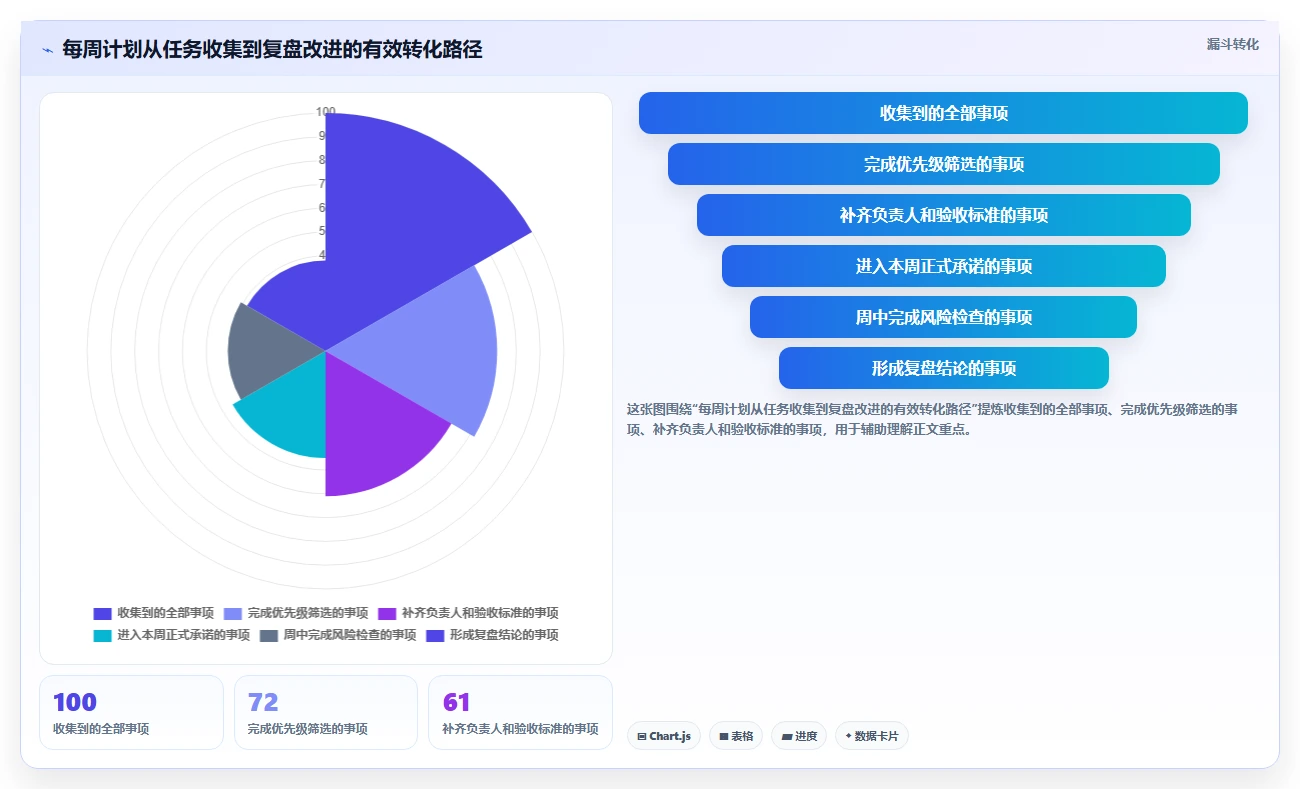The width and height of the screenshot is (1300, 789).
Task: Open the stat card showing 72
Action: tap(326, 712)
